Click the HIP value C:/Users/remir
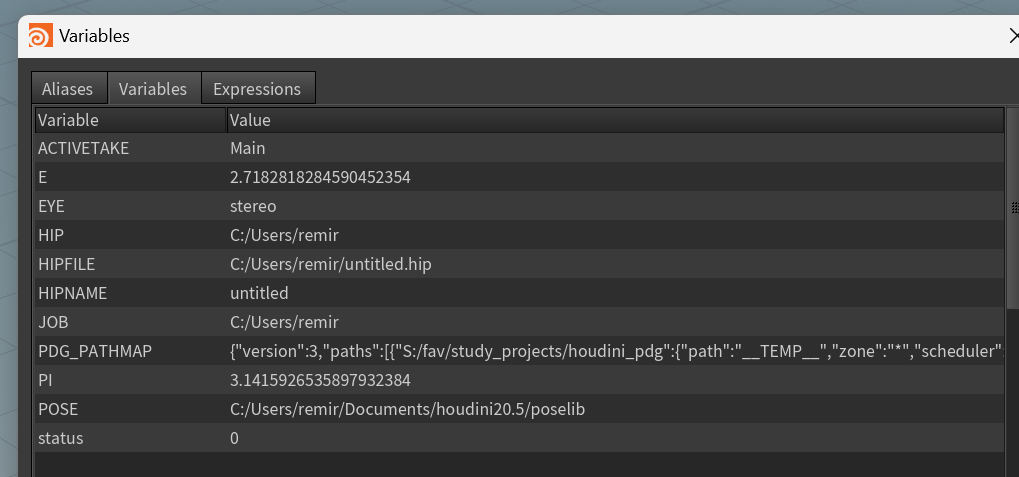This screenshot has height=477, width=1019. click(285, 235)
